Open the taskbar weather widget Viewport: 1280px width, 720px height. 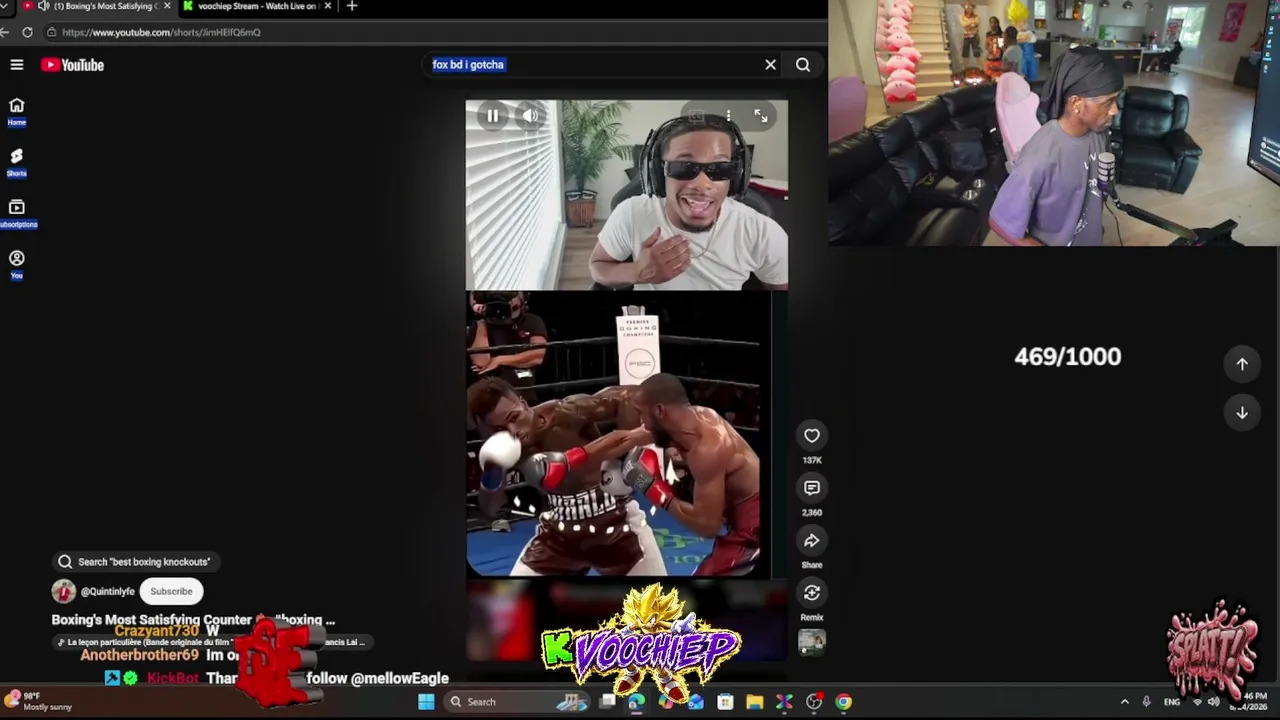pyautogui.click(x=38, y=701)
